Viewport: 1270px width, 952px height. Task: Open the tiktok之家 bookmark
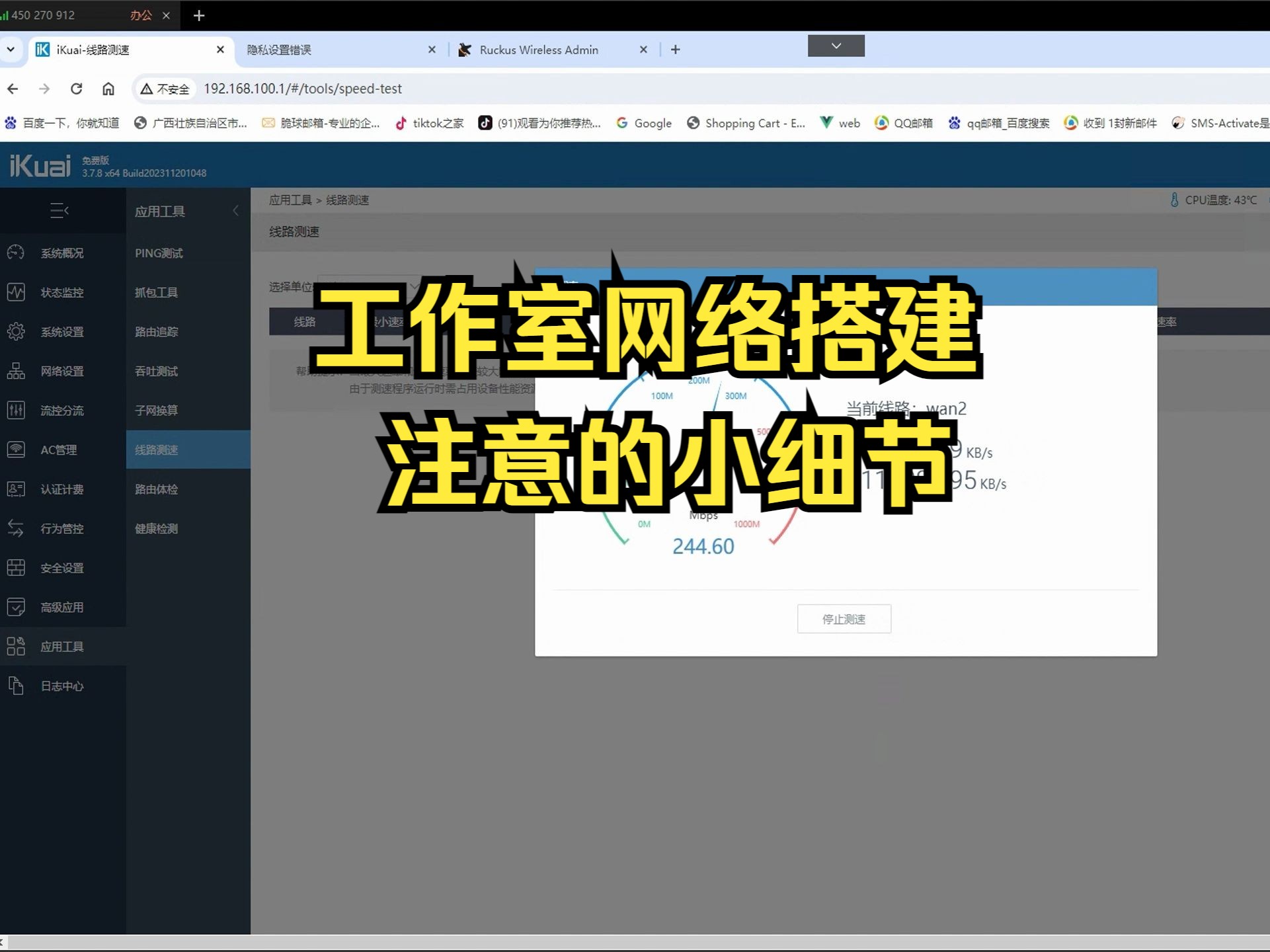[x=430, y=123]
